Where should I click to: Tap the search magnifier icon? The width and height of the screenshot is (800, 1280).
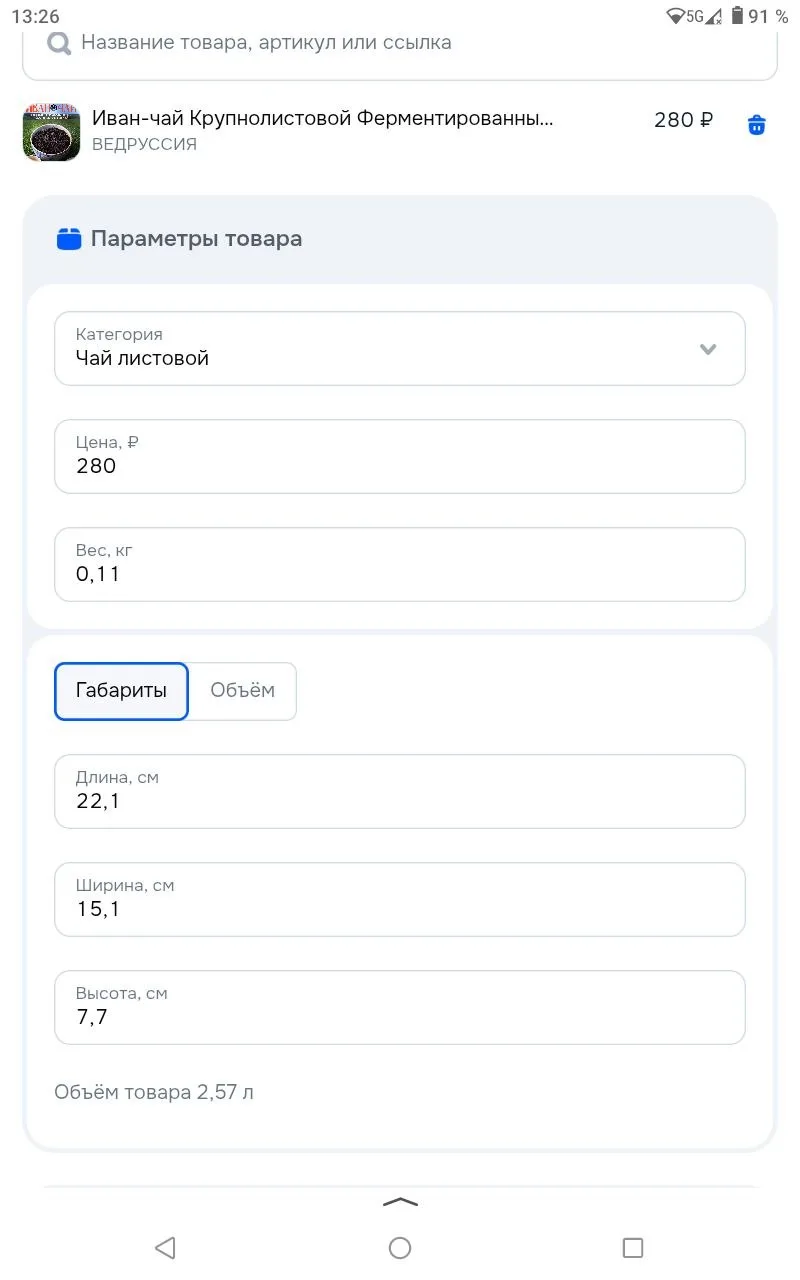(x=59, y=43)
